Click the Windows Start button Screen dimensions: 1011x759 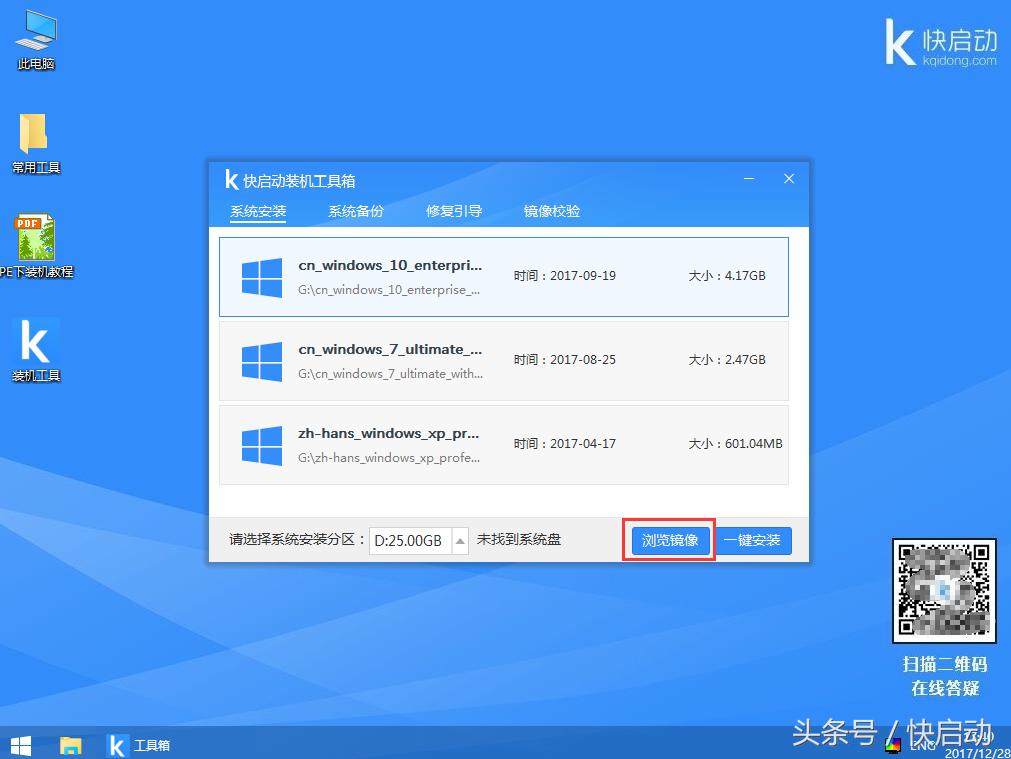20,745
